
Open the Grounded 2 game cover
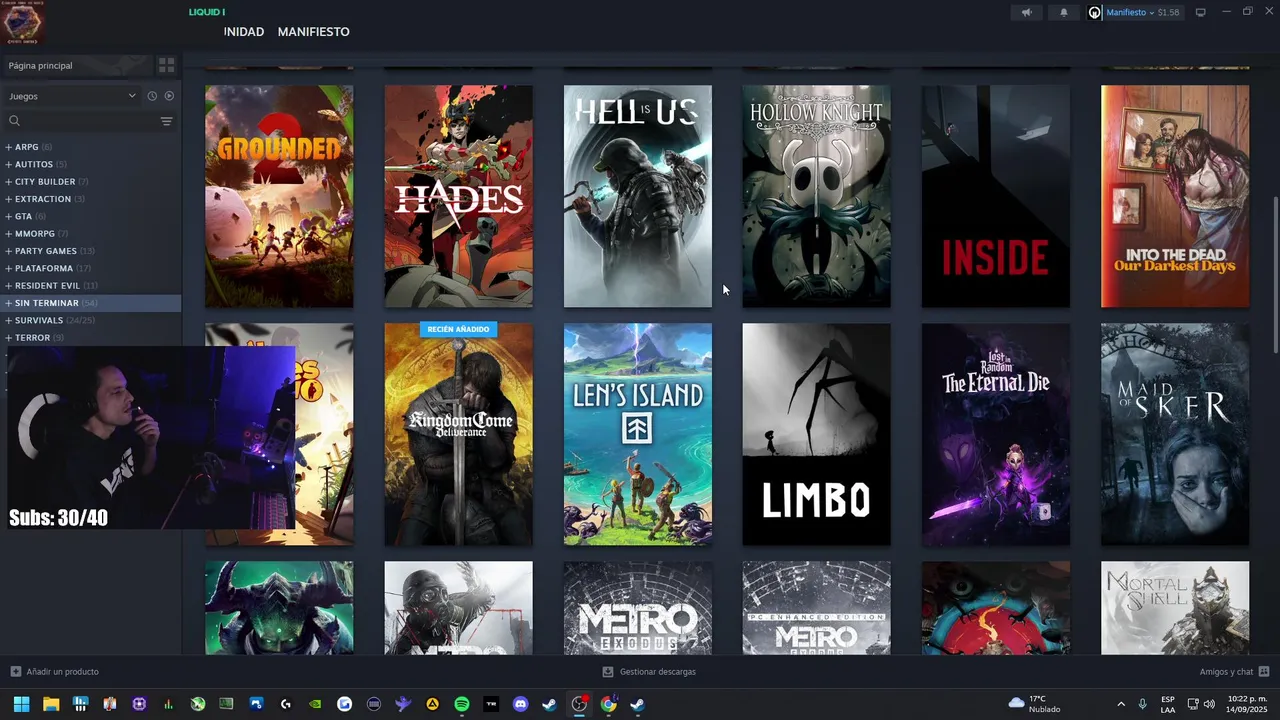pyautogui.click(x=279, y=196)
